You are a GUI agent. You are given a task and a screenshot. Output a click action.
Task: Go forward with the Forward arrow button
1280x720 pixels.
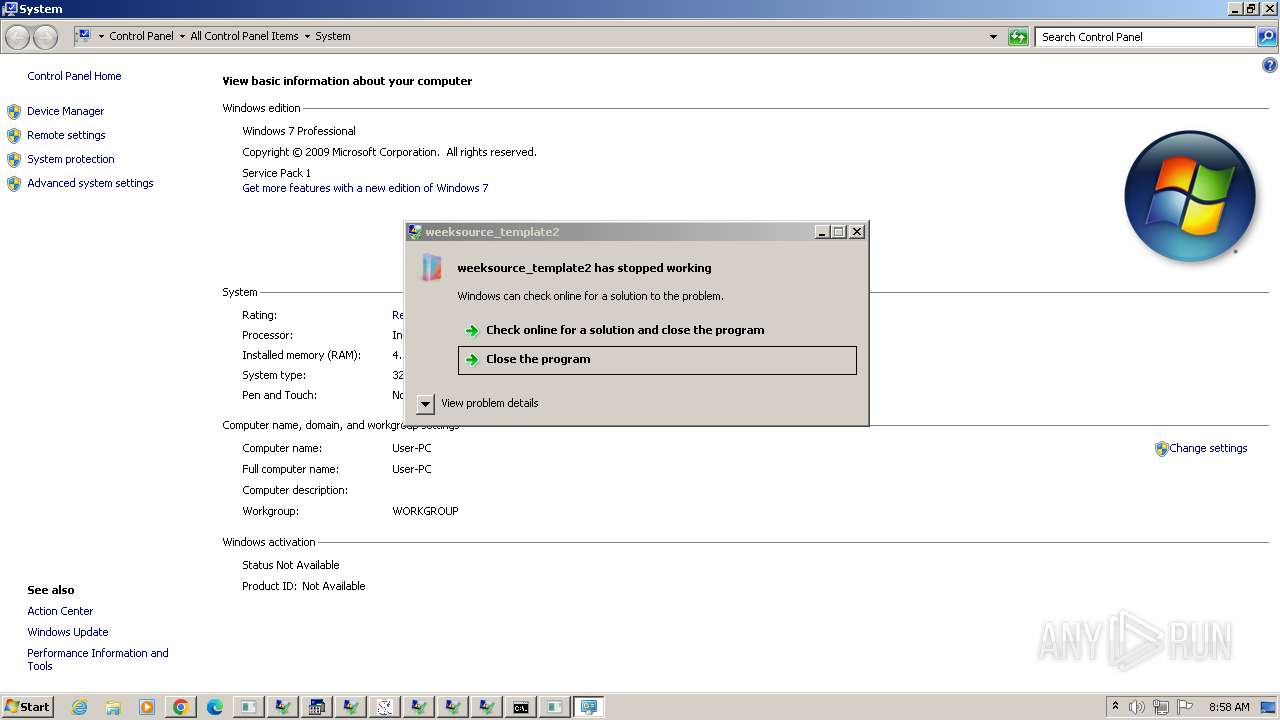[45, 37]
